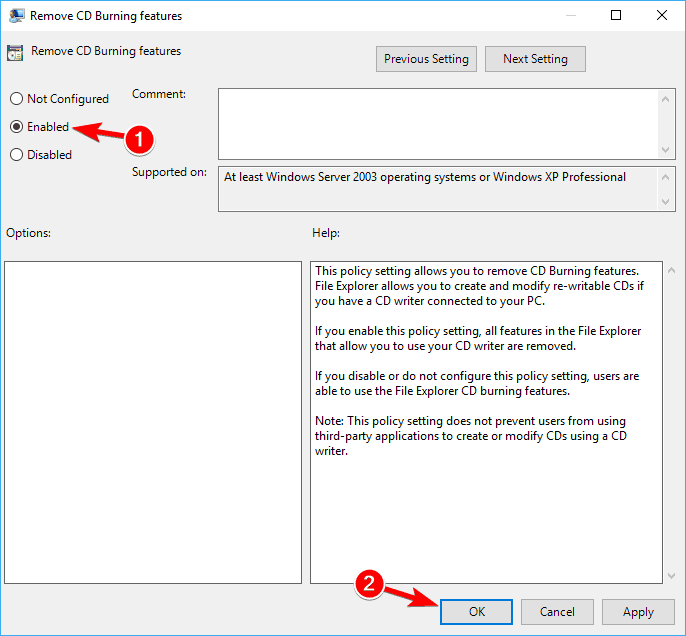This screenshot has width=686, height=636.
Task: Click inside the Comment text box
Action: coord(438,124)
